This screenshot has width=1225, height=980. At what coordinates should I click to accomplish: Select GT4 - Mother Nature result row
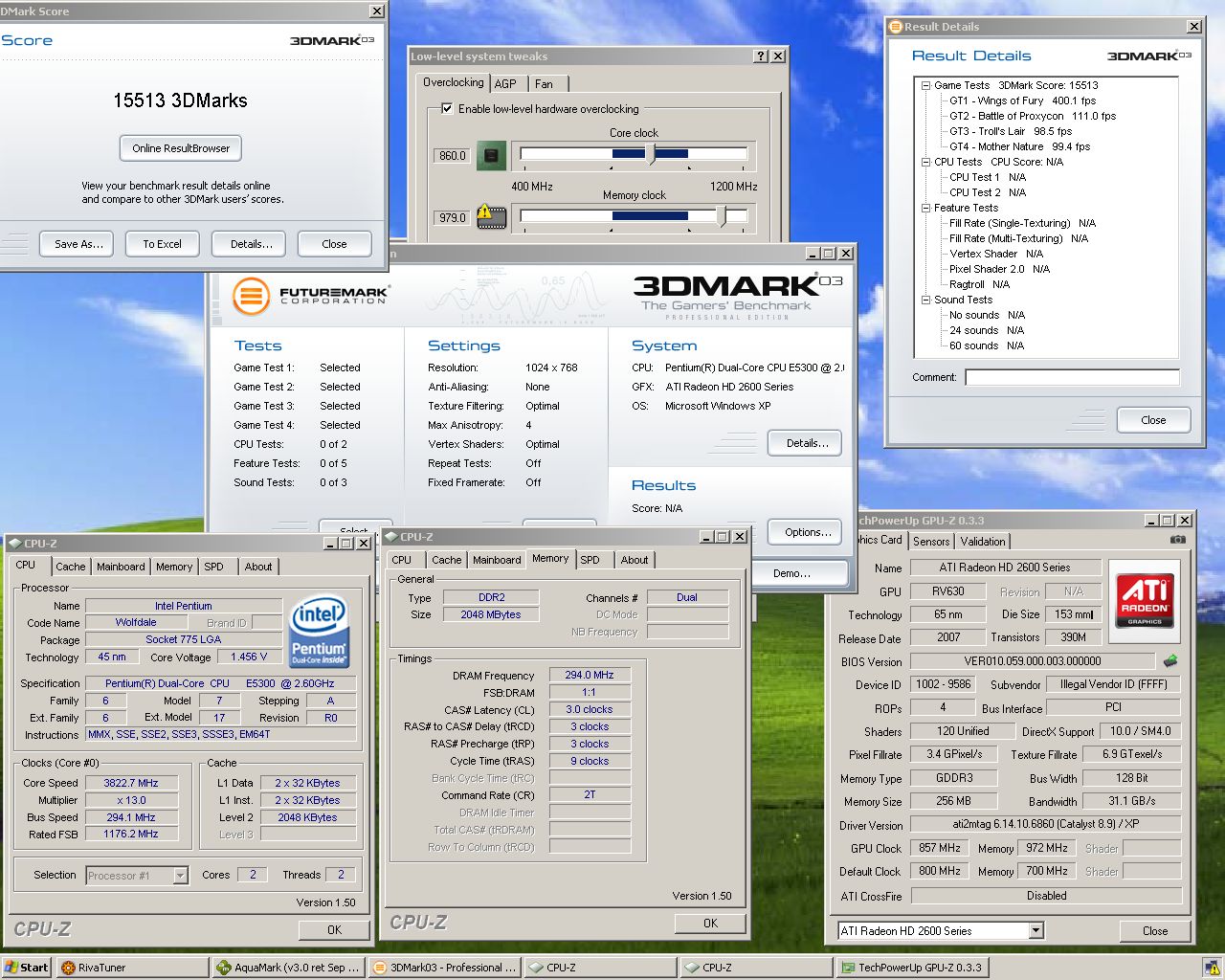tap(1019, 146)
